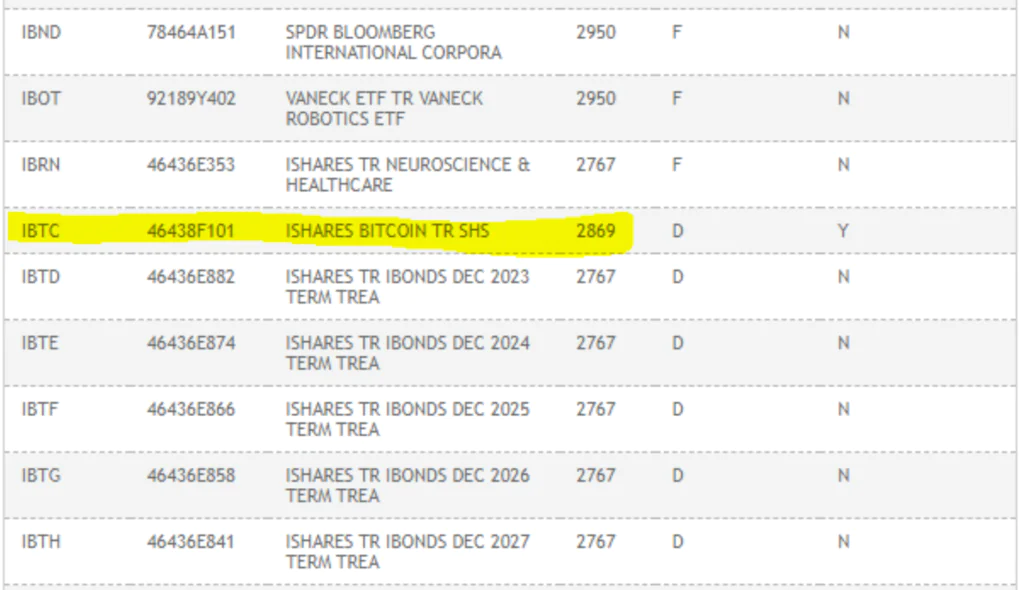Select the IBTF ticker symbol
This screenshot has width=1024, height=590.
click(x=40, y=410)
